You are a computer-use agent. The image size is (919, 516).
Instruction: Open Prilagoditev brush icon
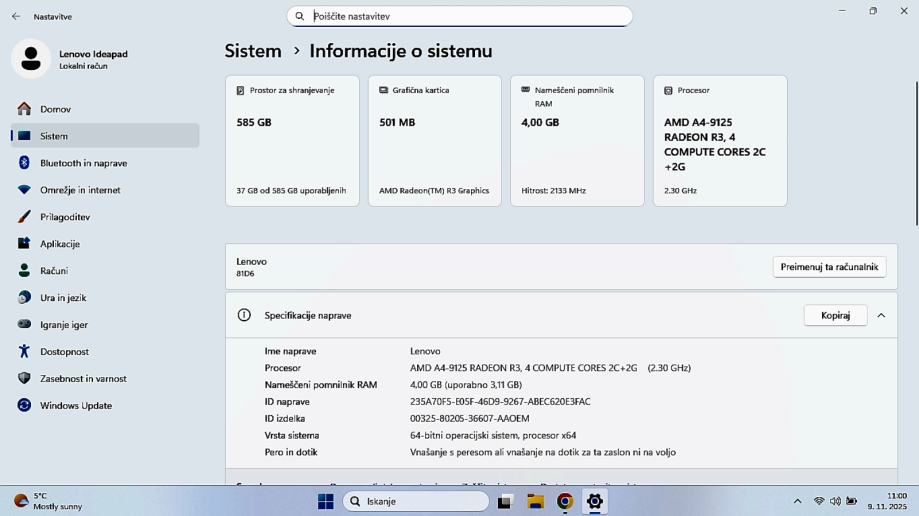pos(24,216)
